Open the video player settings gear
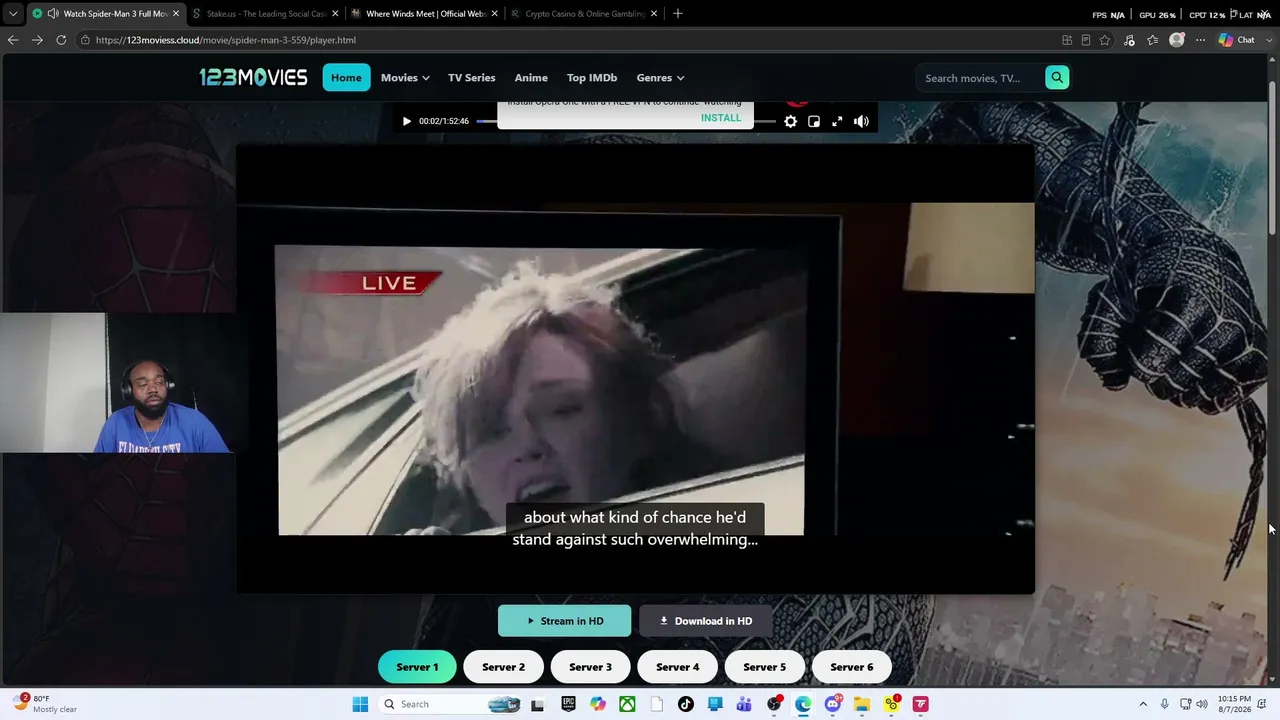The width and height of the screenshot is (1280, 720). click(790, 121)
